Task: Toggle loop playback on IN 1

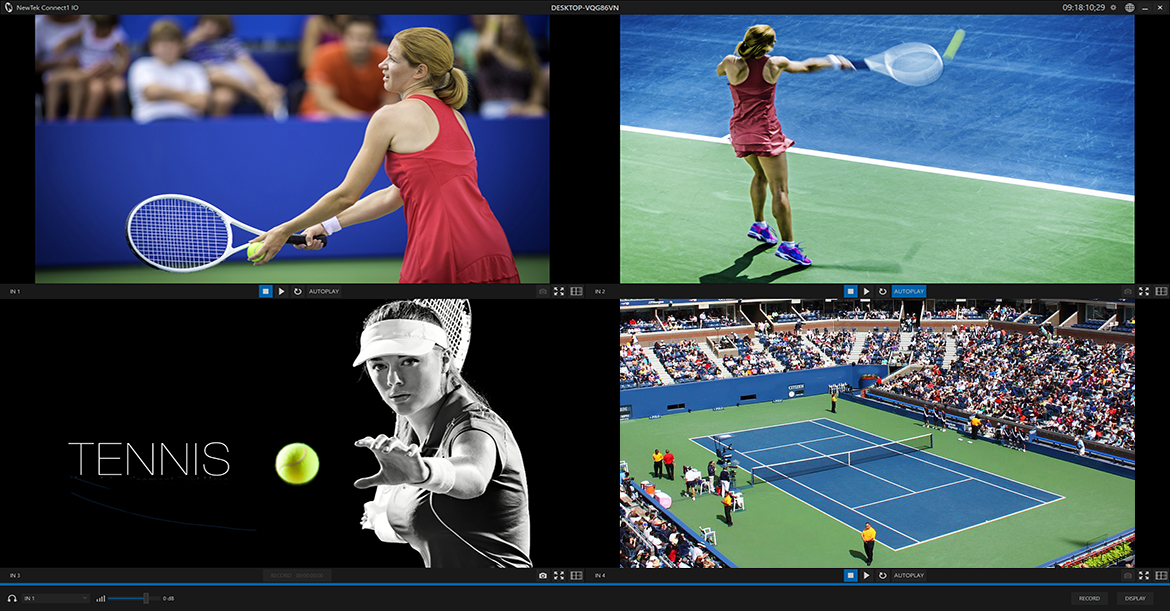Action: tap(297, 291)
